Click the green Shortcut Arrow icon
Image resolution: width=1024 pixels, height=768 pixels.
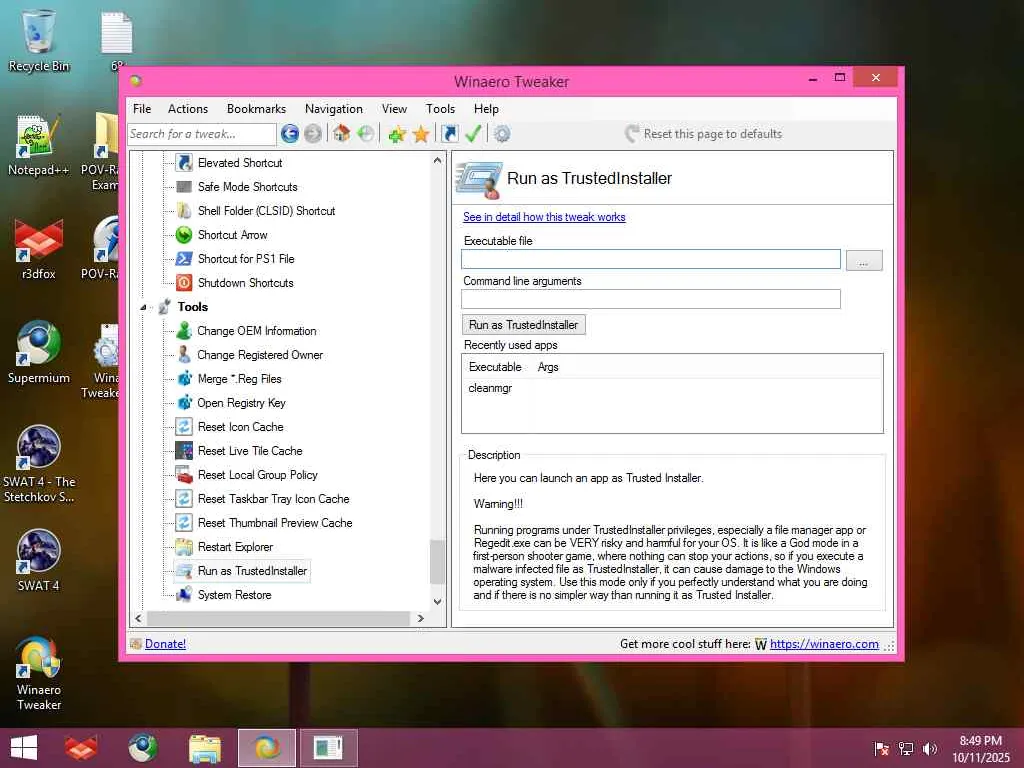click(184, 234)
